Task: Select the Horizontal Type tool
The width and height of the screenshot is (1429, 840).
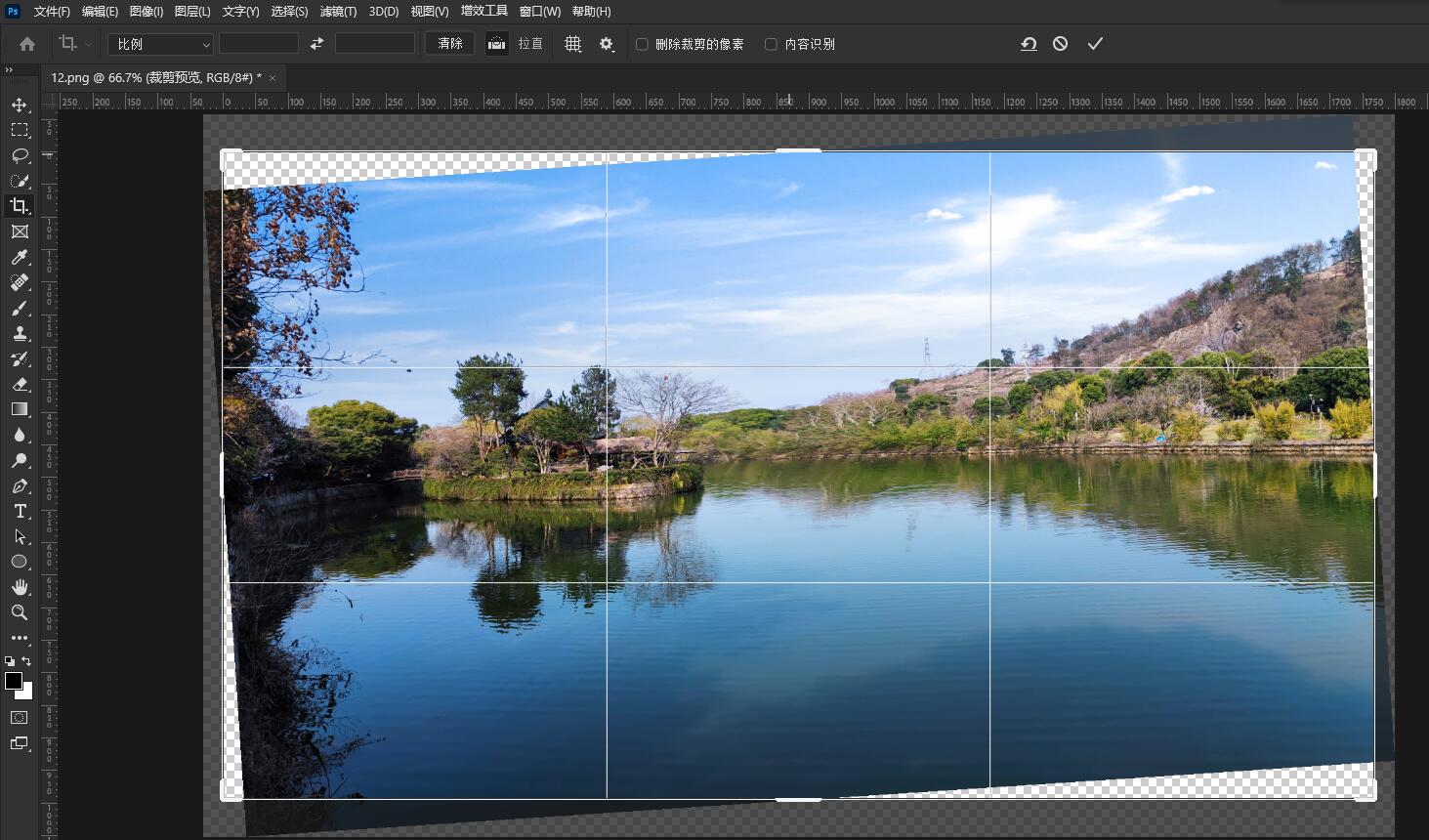Action: (20, 511)
